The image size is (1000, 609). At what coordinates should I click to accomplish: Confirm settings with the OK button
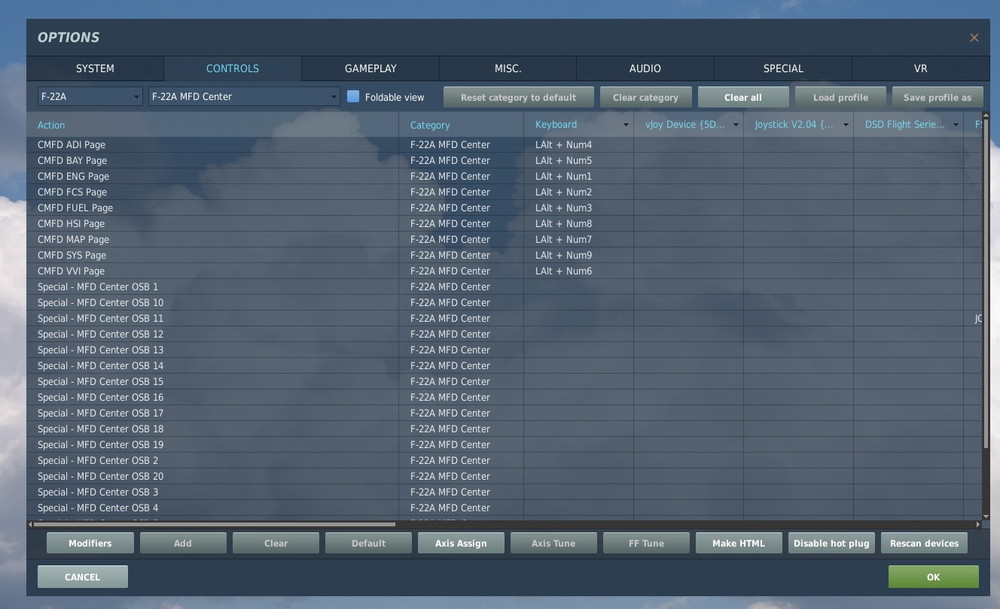(933, 577)
